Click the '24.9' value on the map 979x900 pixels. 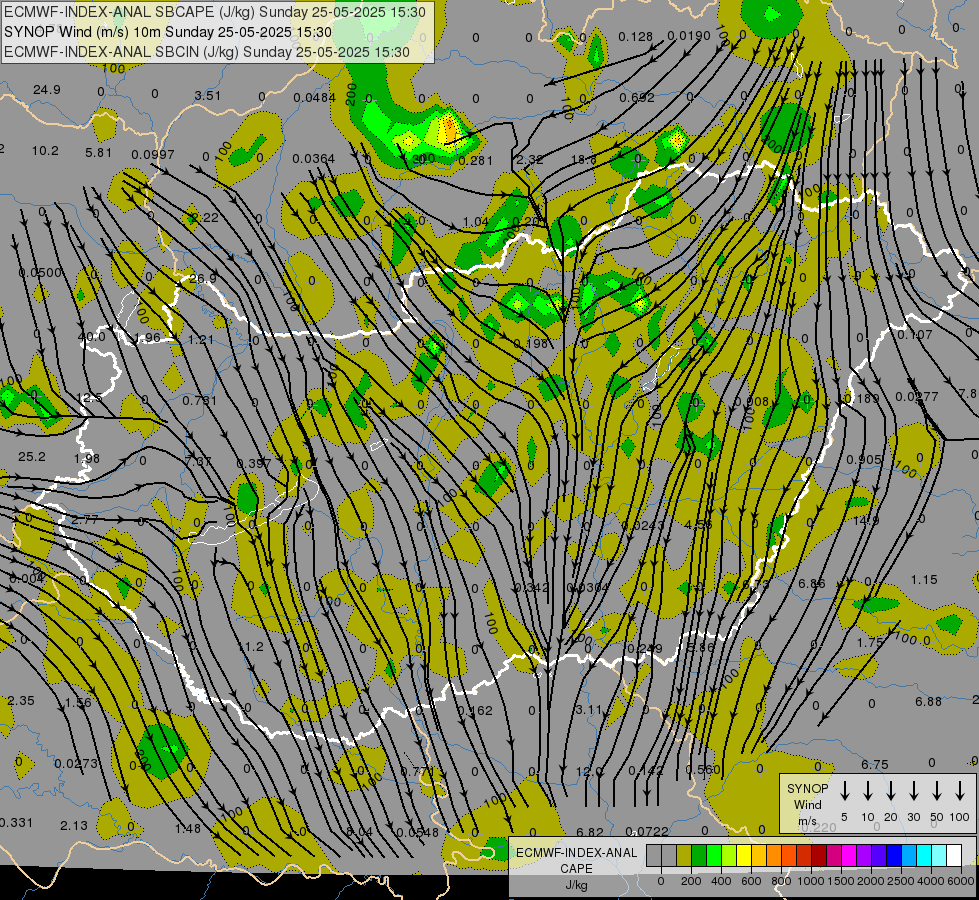(47, 90)
